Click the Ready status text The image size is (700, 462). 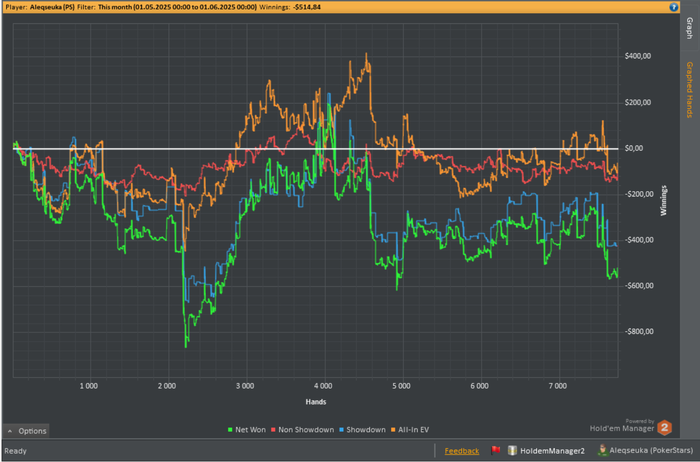click(16, 451)
